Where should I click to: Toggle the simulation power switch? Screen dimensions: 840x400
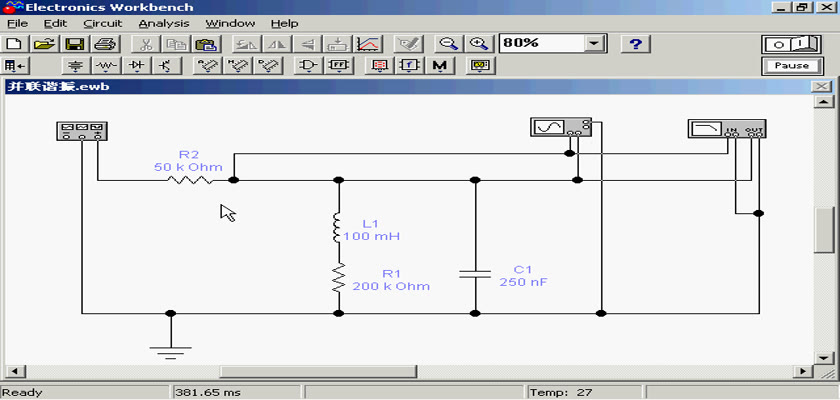point(792,44)
